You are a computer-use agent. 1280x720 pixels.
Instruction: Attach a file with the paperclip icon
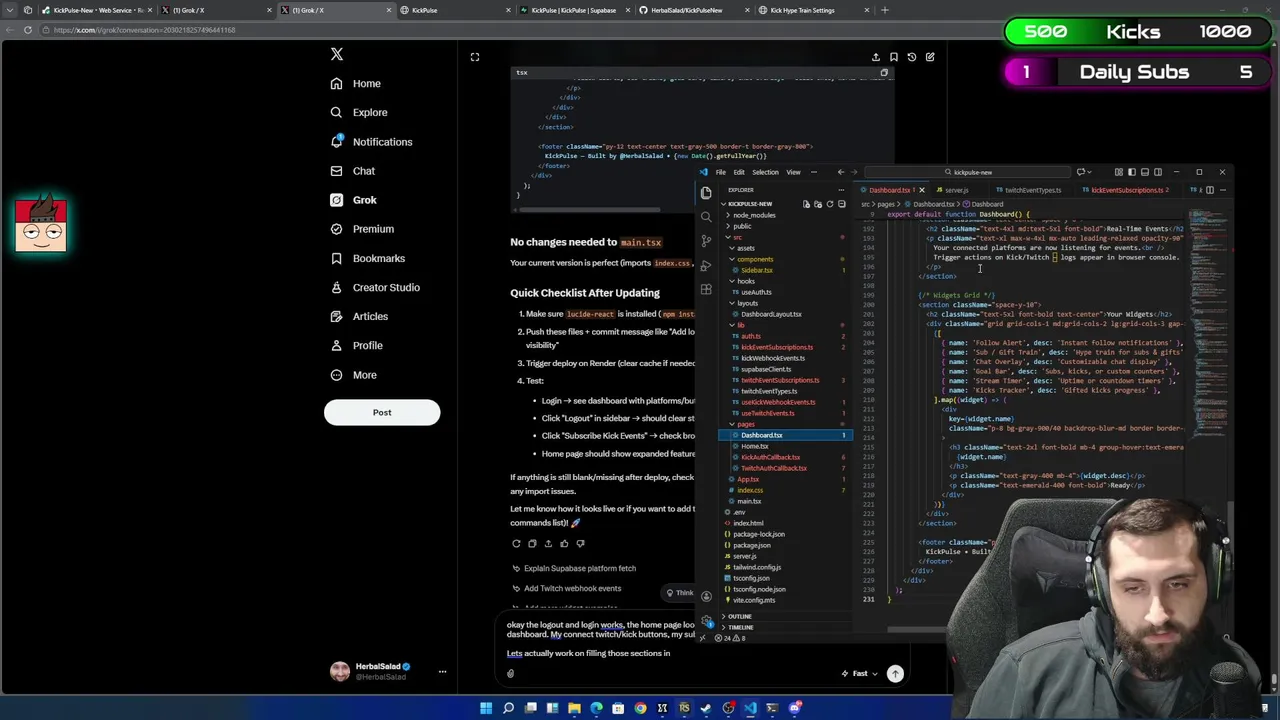pos(510,673)
